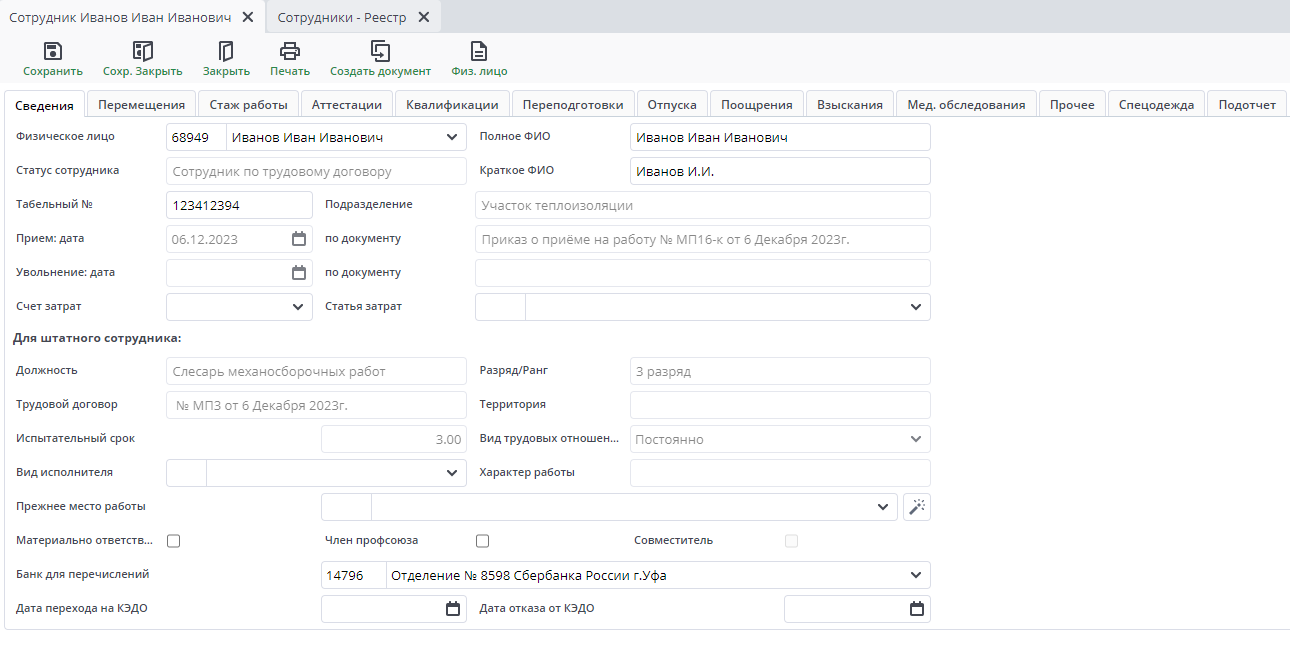Screen dimensions: 1290x671
Task: Click the Краткое ФИО input field
Action: [x=780, y=171]
